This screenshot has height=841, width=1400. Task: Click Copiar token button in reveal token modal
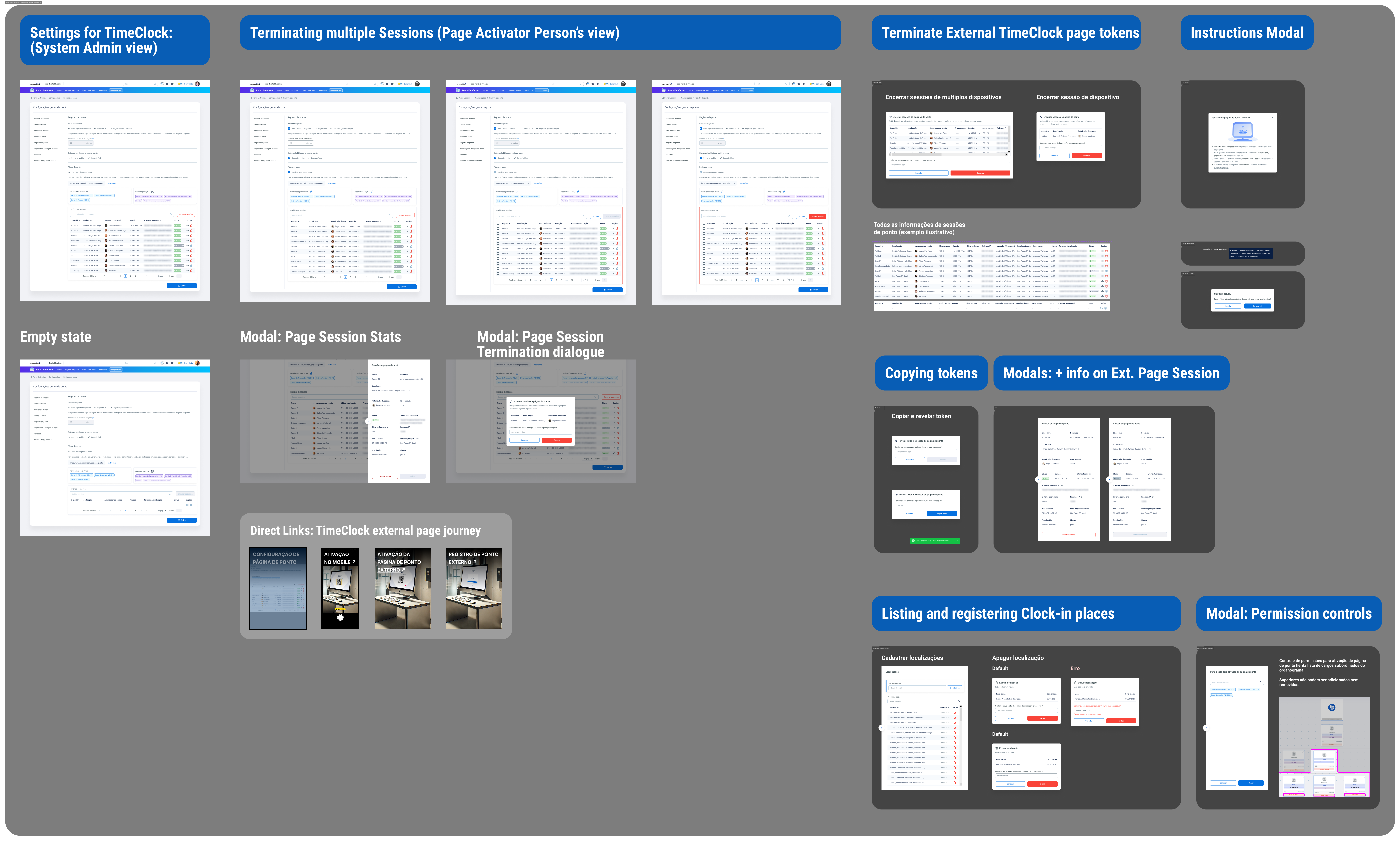coord(942,514)
